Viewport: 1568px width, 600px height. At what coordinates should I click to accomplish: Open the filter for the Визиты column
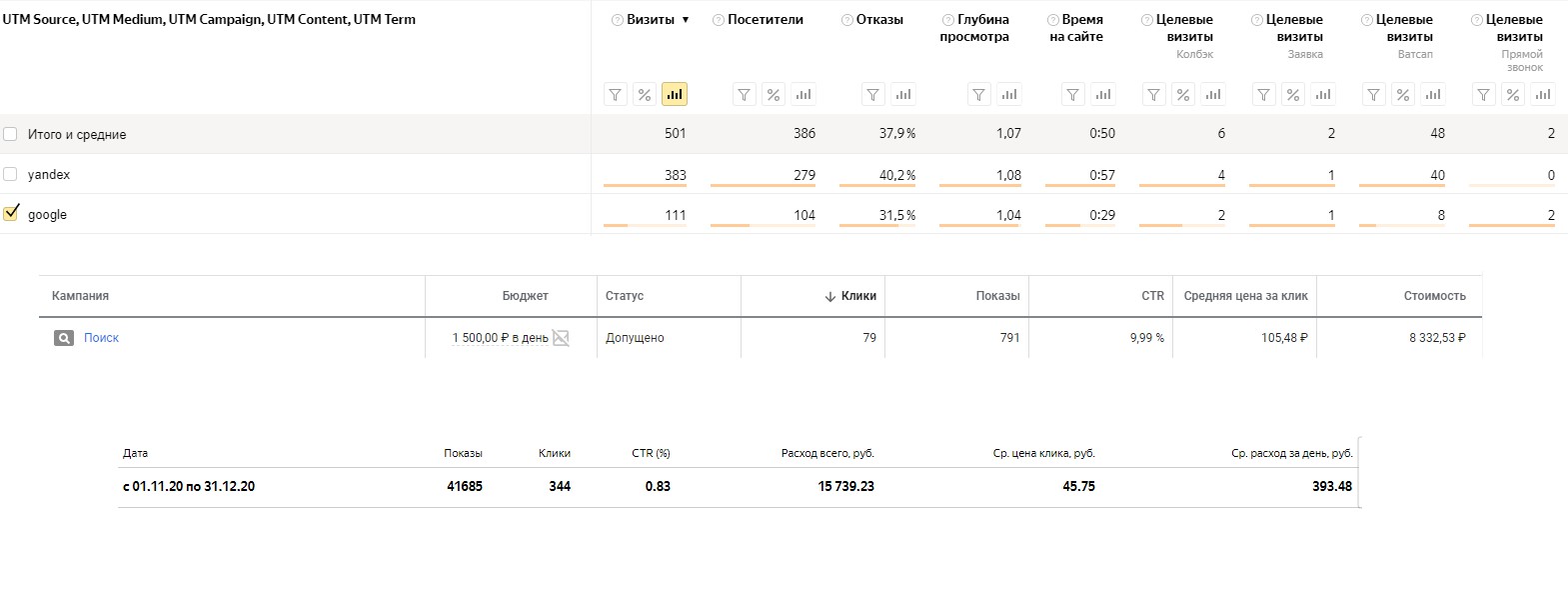point(616,95)
